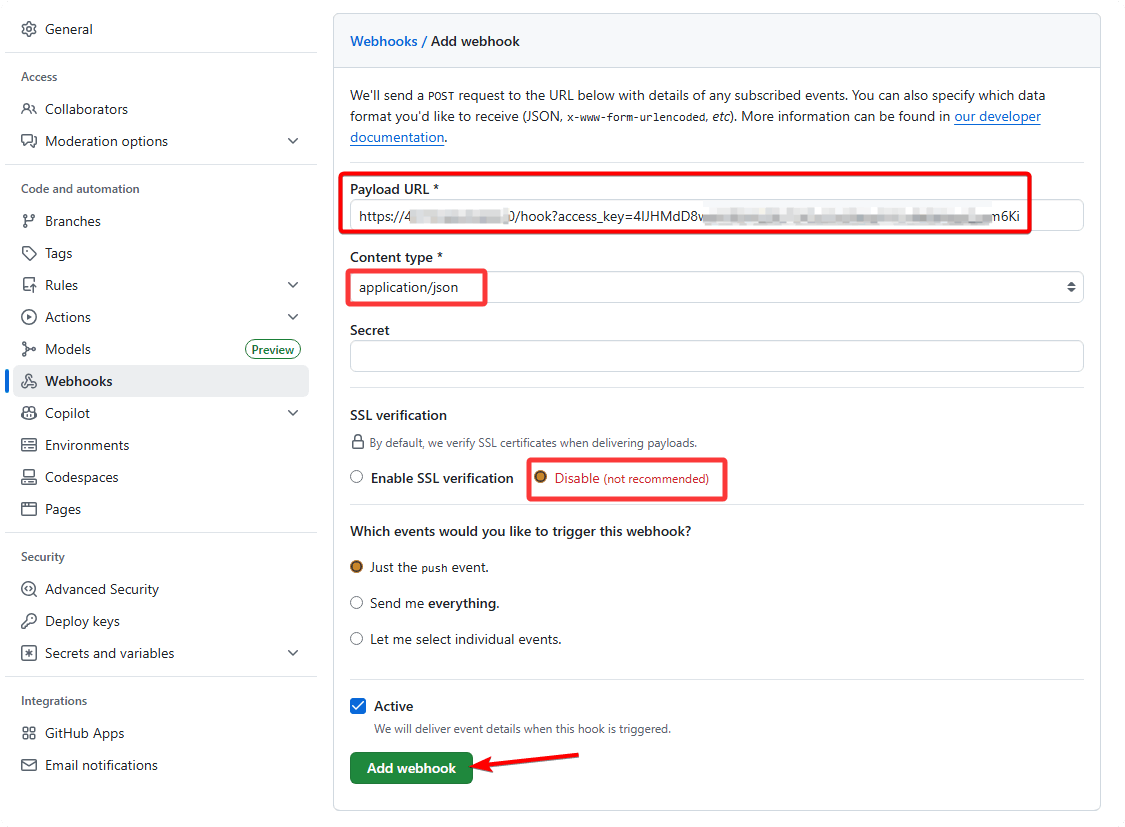This screenshot has width=1125, height=827.
Task: Click the Deploy keys icon
Action: (27, 620)
